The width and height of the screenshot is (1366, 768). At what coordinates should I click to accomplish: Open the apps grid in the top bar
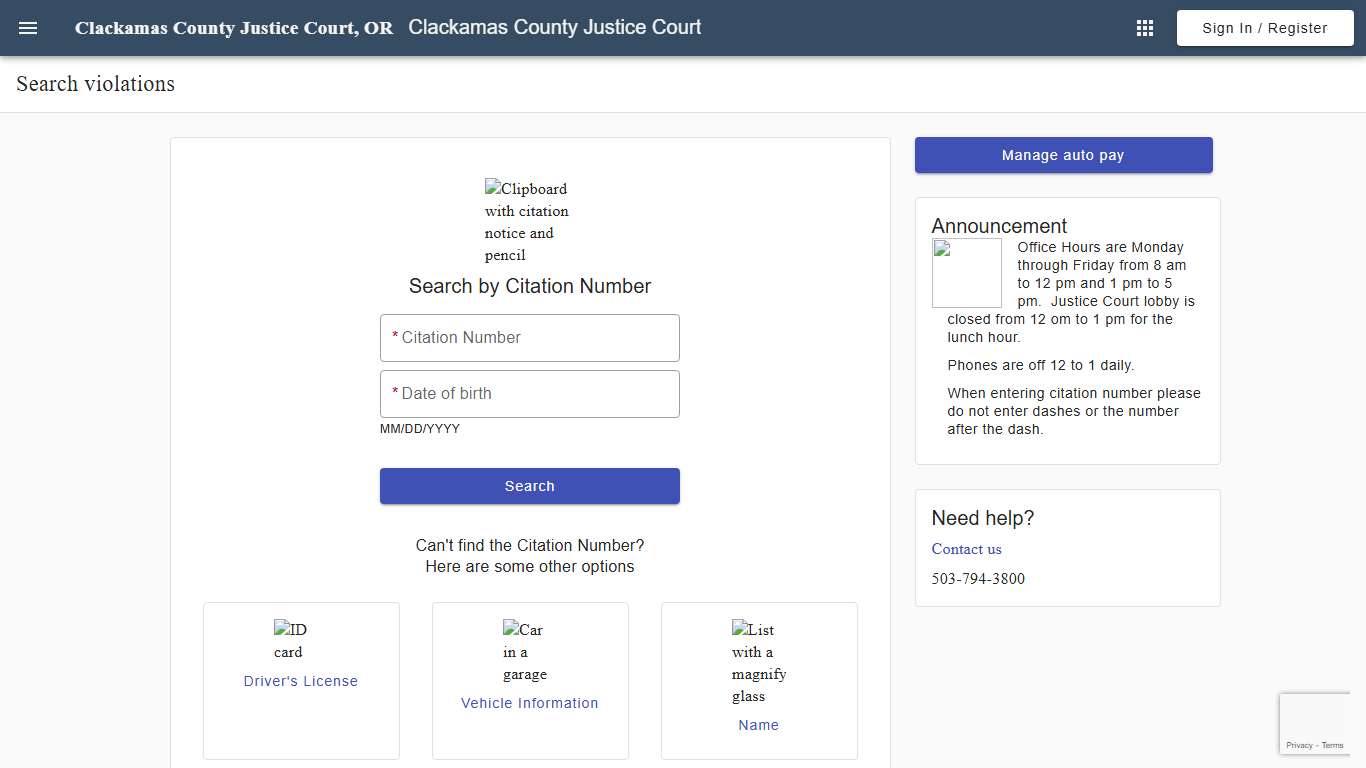click(1144, 27)
